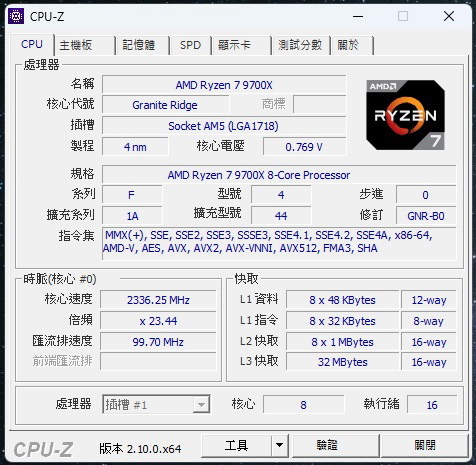Screen dimensions: 476x465
Task: Expand the 工具 dropdown arrow
Action: coord(279,445)
